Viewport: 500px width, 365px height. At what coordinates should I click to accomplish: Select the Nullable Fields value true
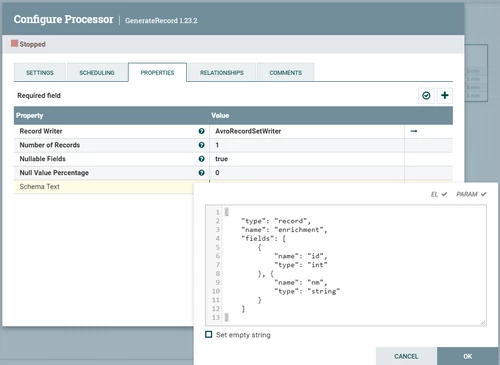point(307,159)
